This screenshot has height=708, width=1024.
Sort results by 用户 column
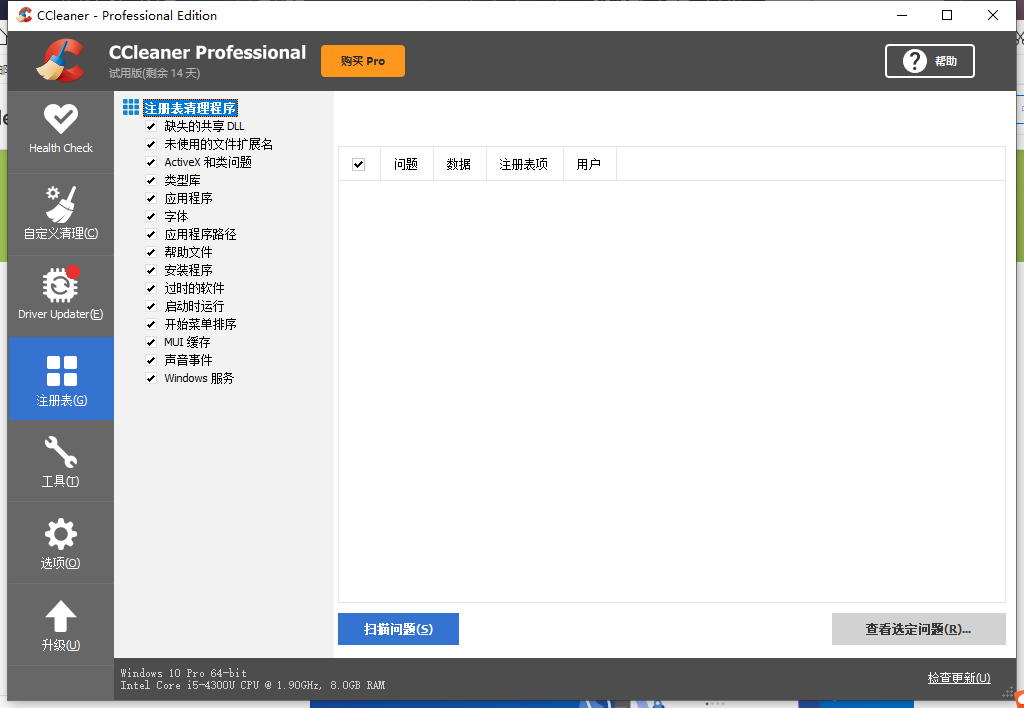pos(589,164)
